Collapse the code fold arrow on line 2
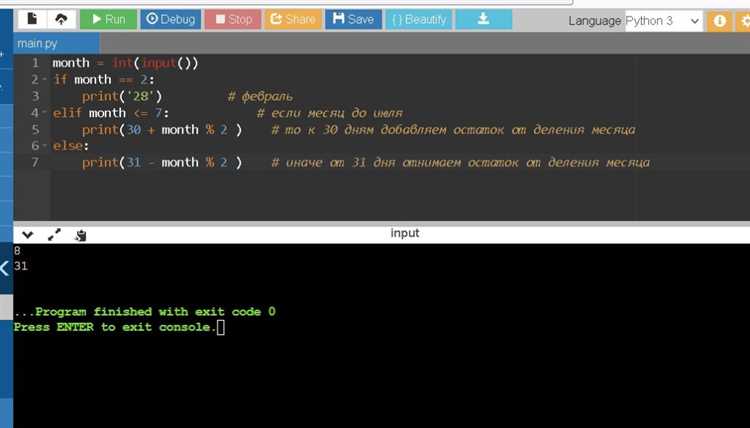750x428 pixels. pos(44,79)
